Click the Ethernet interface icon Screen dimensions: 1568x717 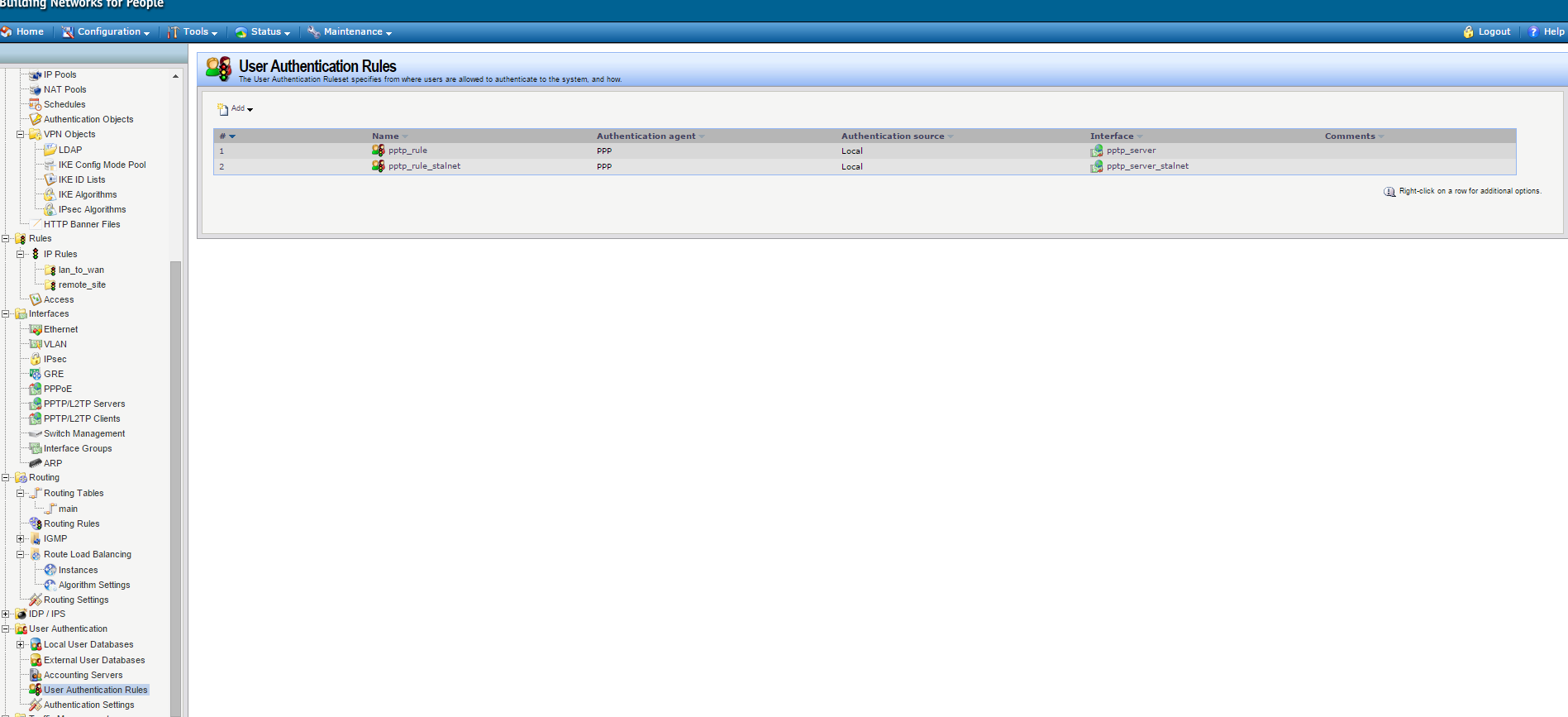(x=36, y=329)
